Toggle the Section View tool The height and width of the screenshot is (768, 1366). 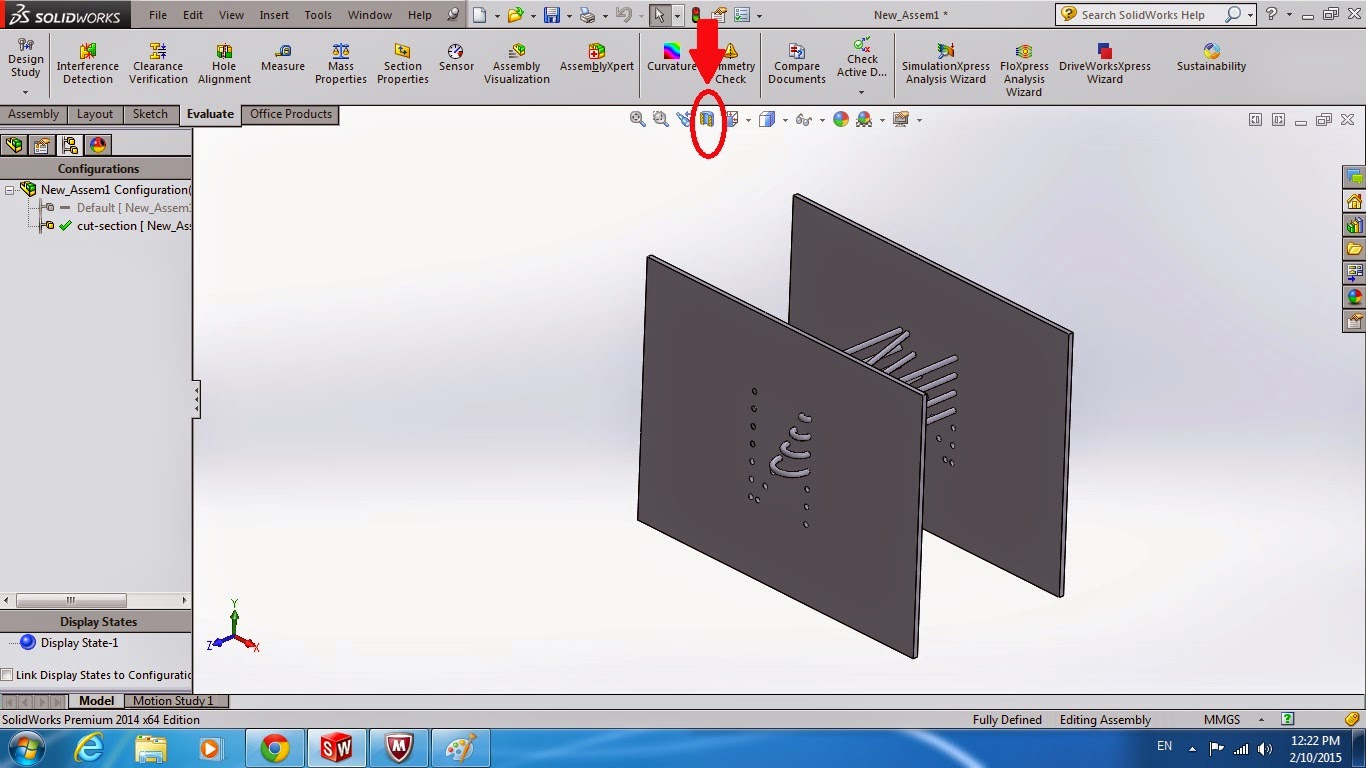(707, 119)
